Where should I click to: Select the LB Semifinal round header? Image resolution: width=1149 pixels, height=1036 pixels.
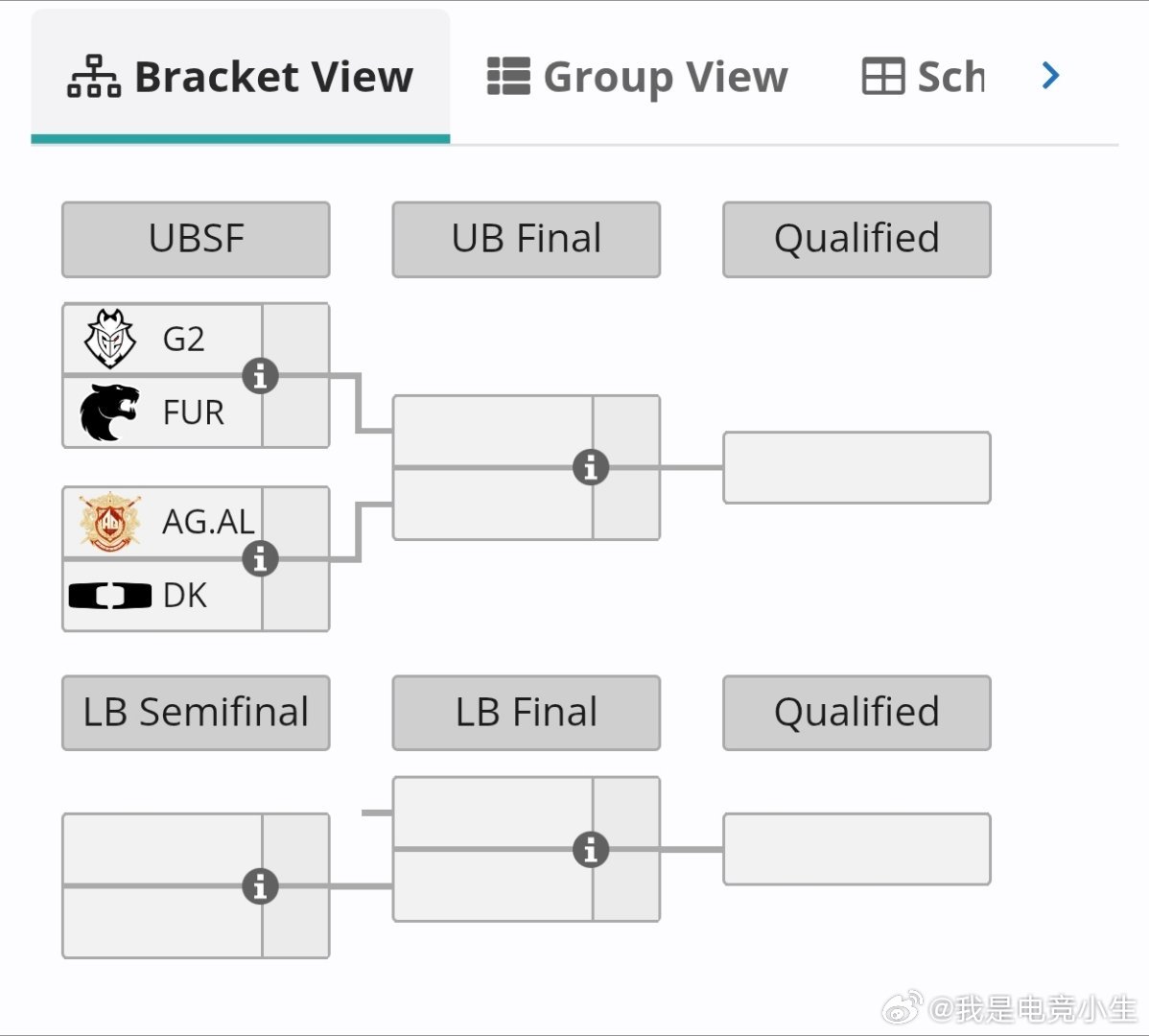[x=196, y=713]
